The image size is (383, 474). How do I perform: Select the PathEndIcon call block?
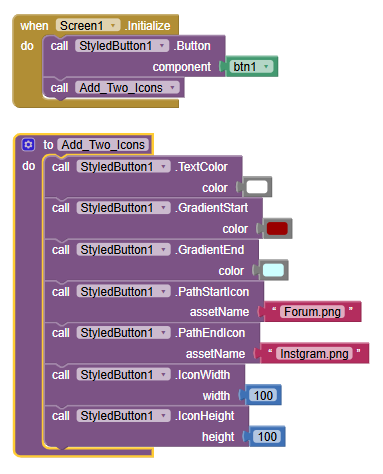click(152, 343)
